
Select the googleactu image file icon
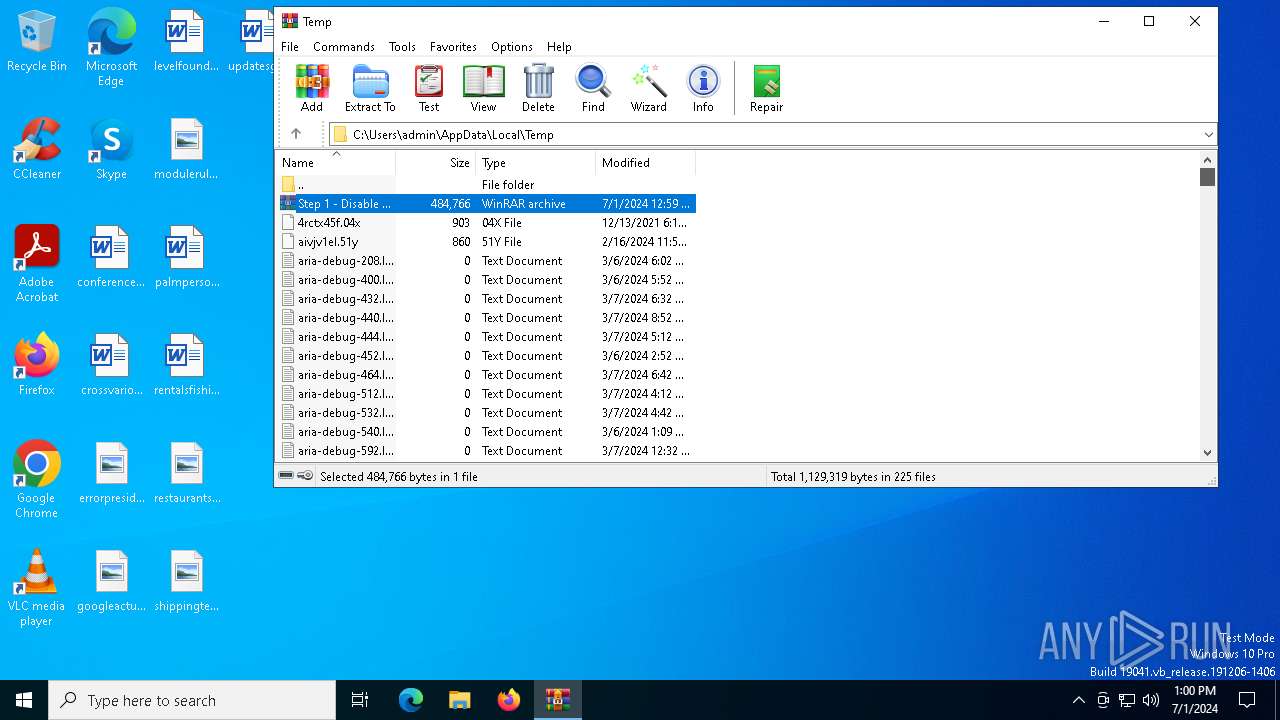(111, 581)
